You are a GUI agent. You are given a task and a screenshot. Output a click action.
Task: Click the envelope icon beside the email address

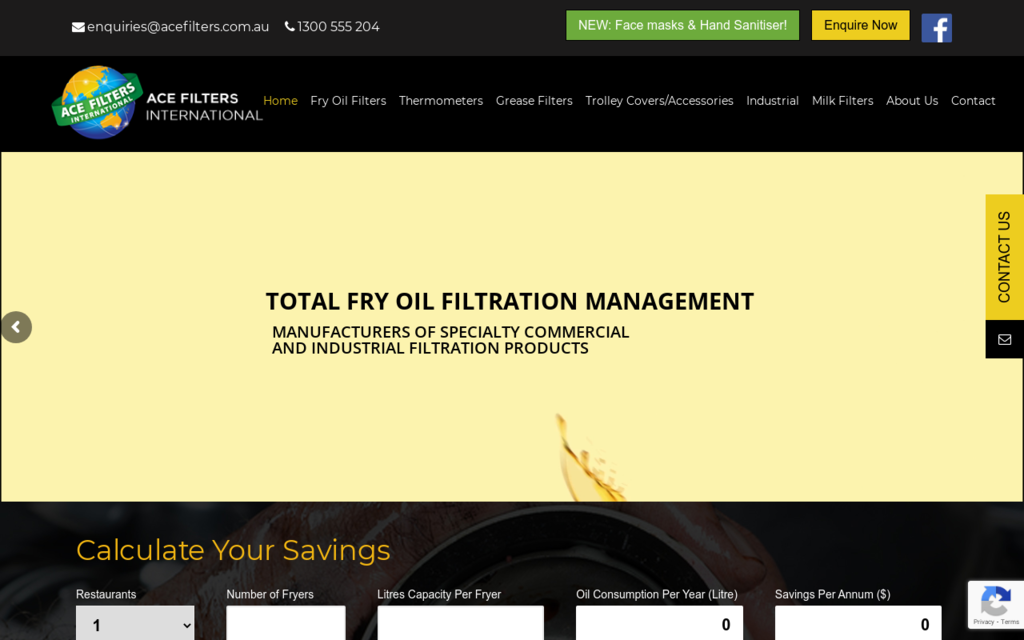point(78,27)
